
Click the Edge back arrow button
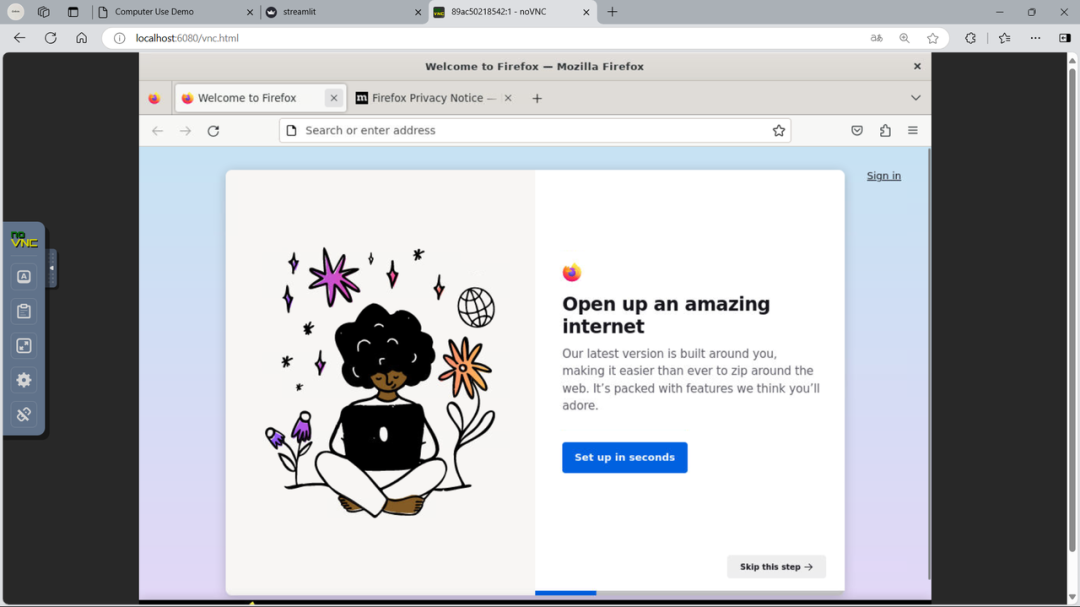pyautogui.click(x=19, y=38)
